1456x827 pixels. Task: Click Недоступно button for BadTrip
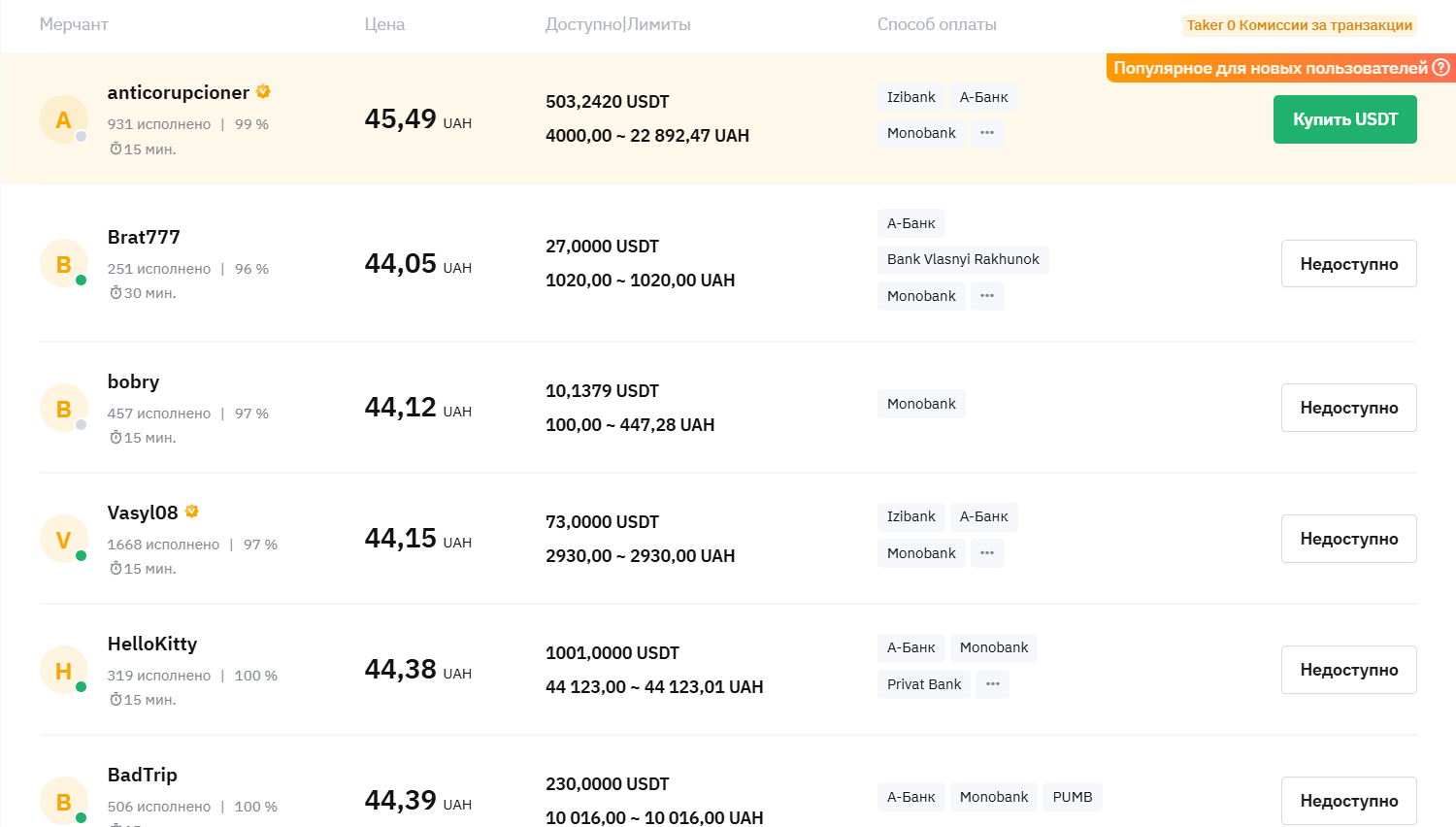pos(1349,801)
